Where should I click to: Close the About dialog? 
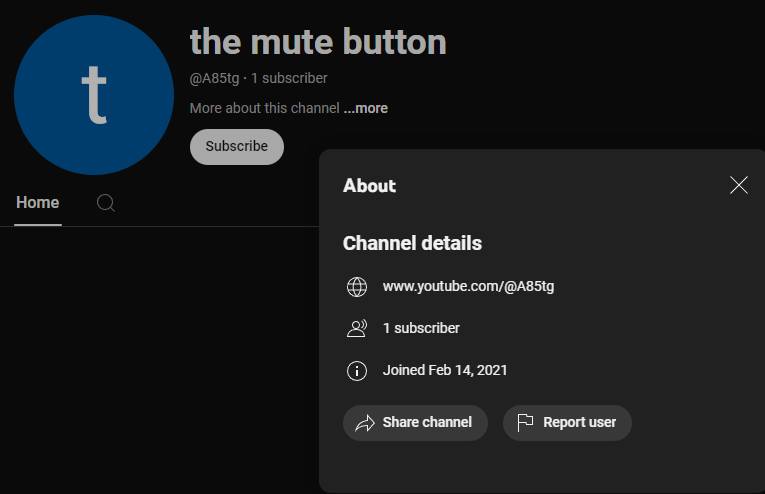click(739, 185)
